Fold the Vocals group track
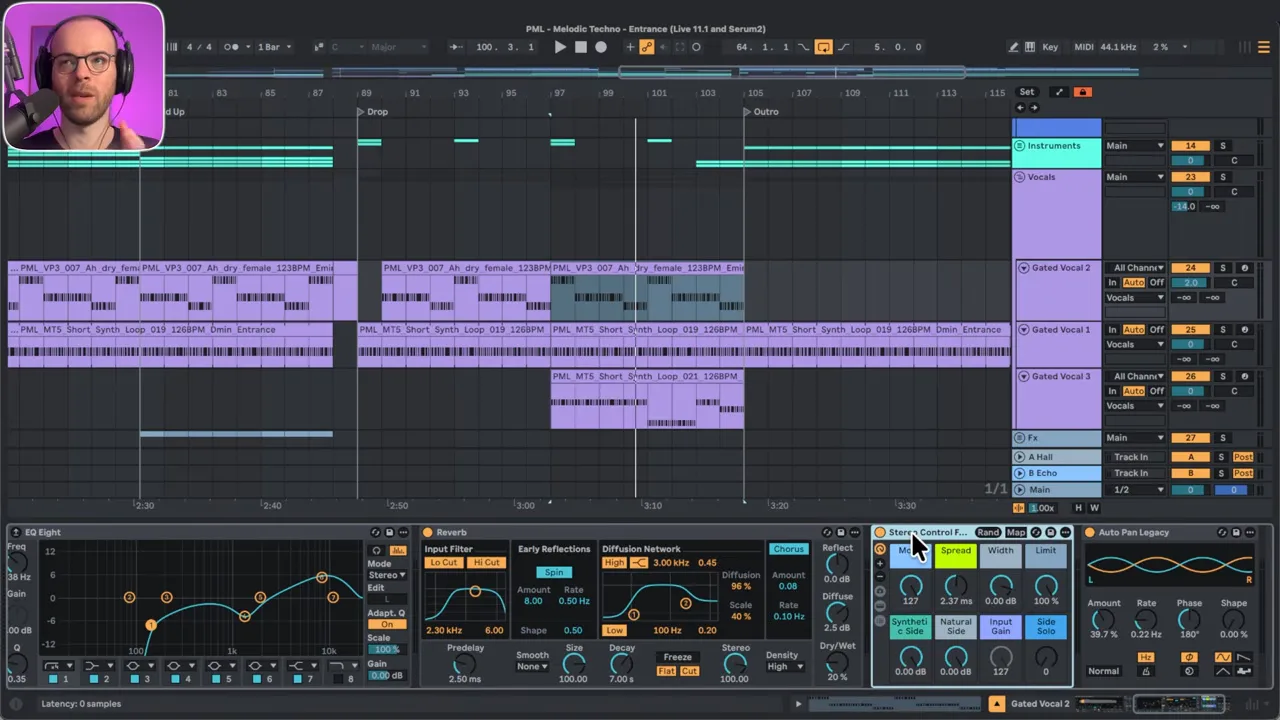Image resolution: width=1280 pixels, height=720 pixels. point(1019,177)
